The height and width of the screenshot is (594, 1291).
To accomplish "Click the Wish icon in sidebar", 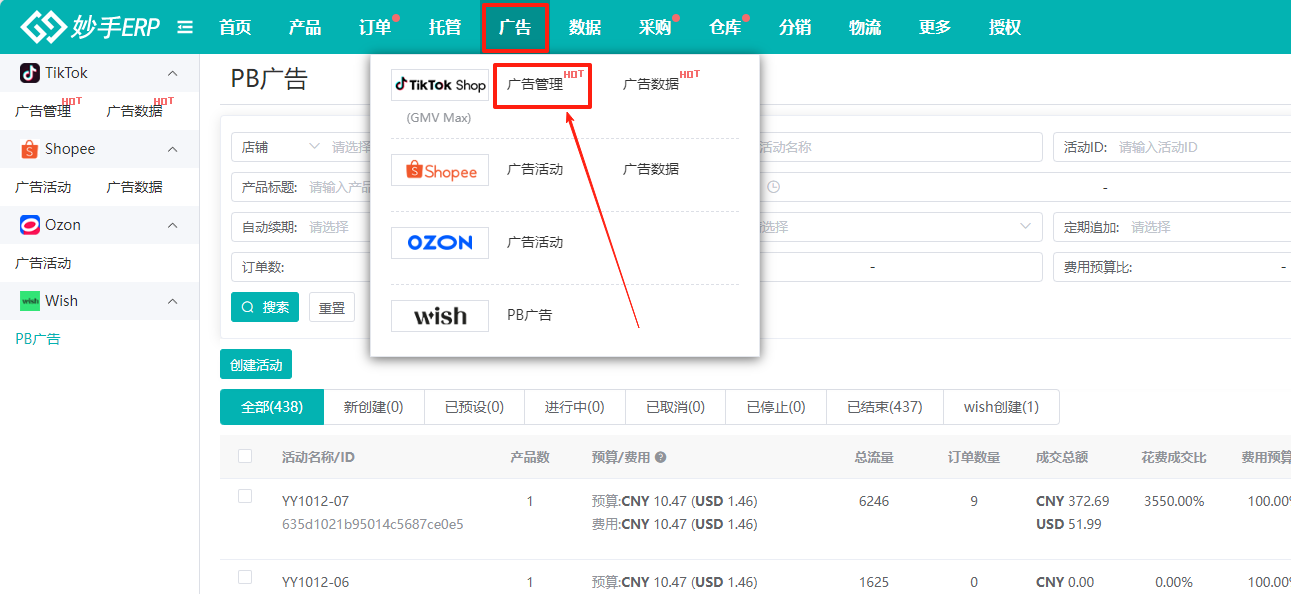I will tap(30, 301).
